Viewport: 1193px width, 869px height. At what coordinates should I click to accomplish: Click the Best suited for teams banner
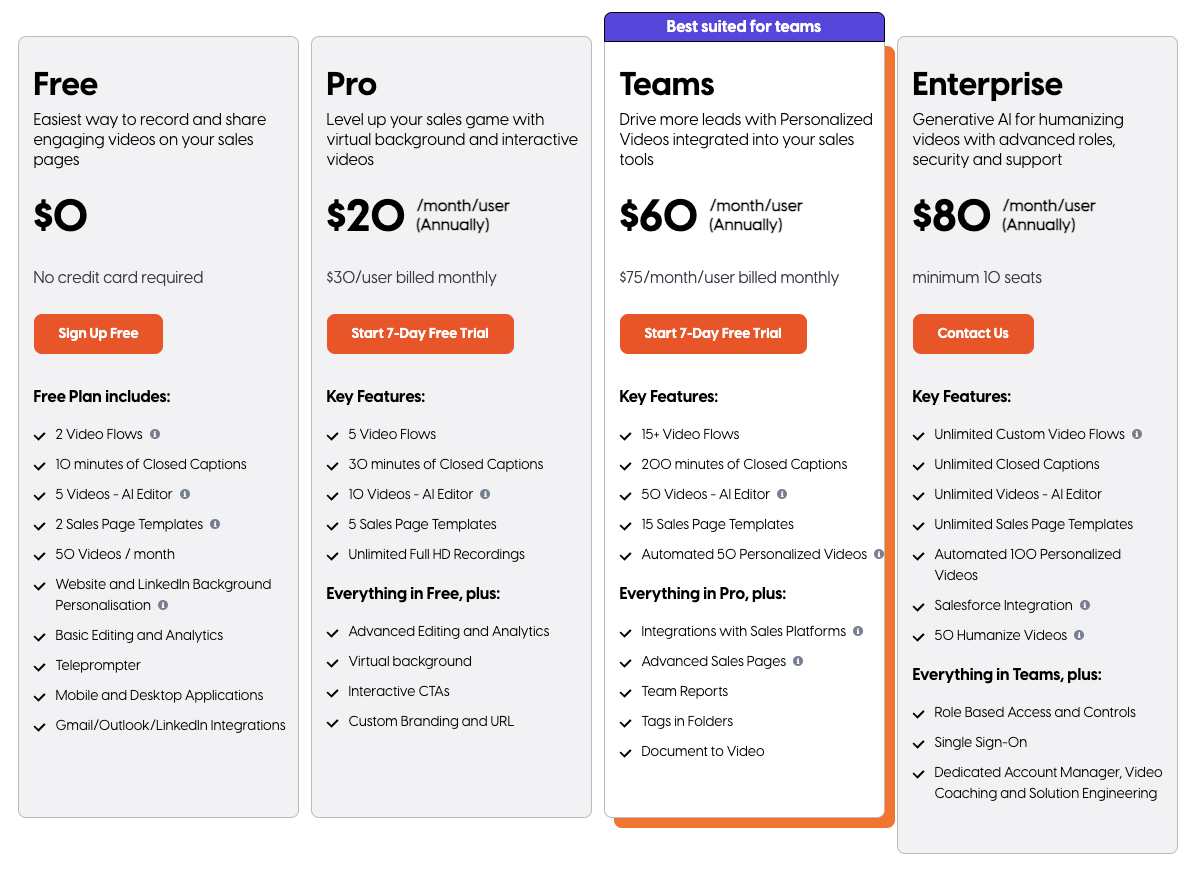(x=744, y=27)
